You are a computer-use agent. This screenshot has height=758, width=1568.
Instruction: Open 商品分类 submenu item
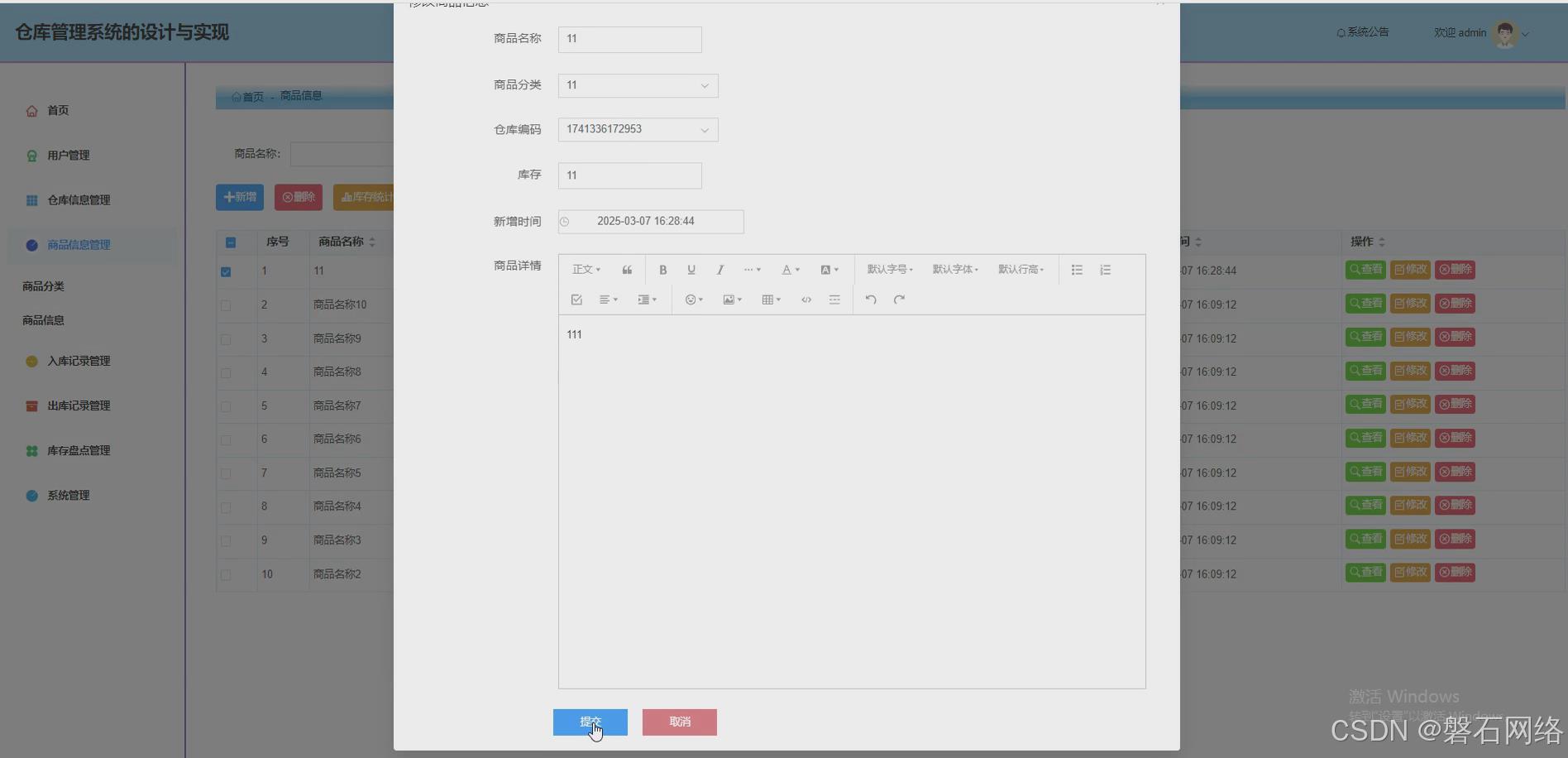click(43, 286)
